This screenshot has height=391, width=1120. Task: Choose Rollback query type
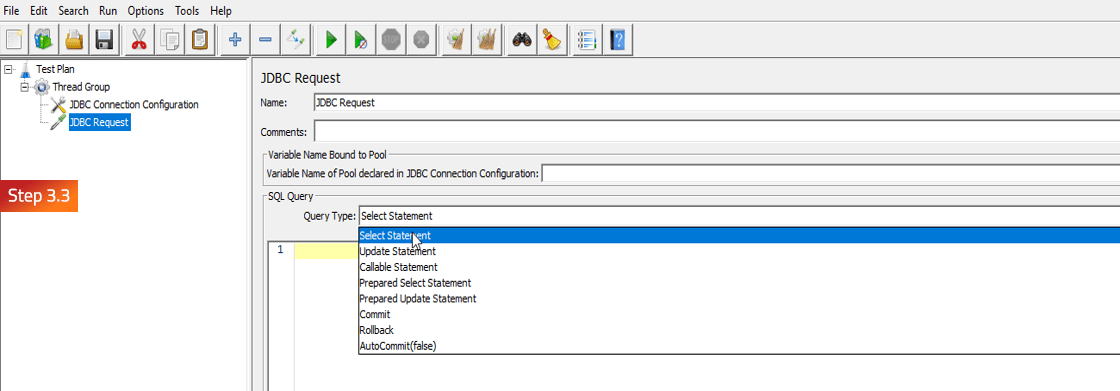pos(739,330)
